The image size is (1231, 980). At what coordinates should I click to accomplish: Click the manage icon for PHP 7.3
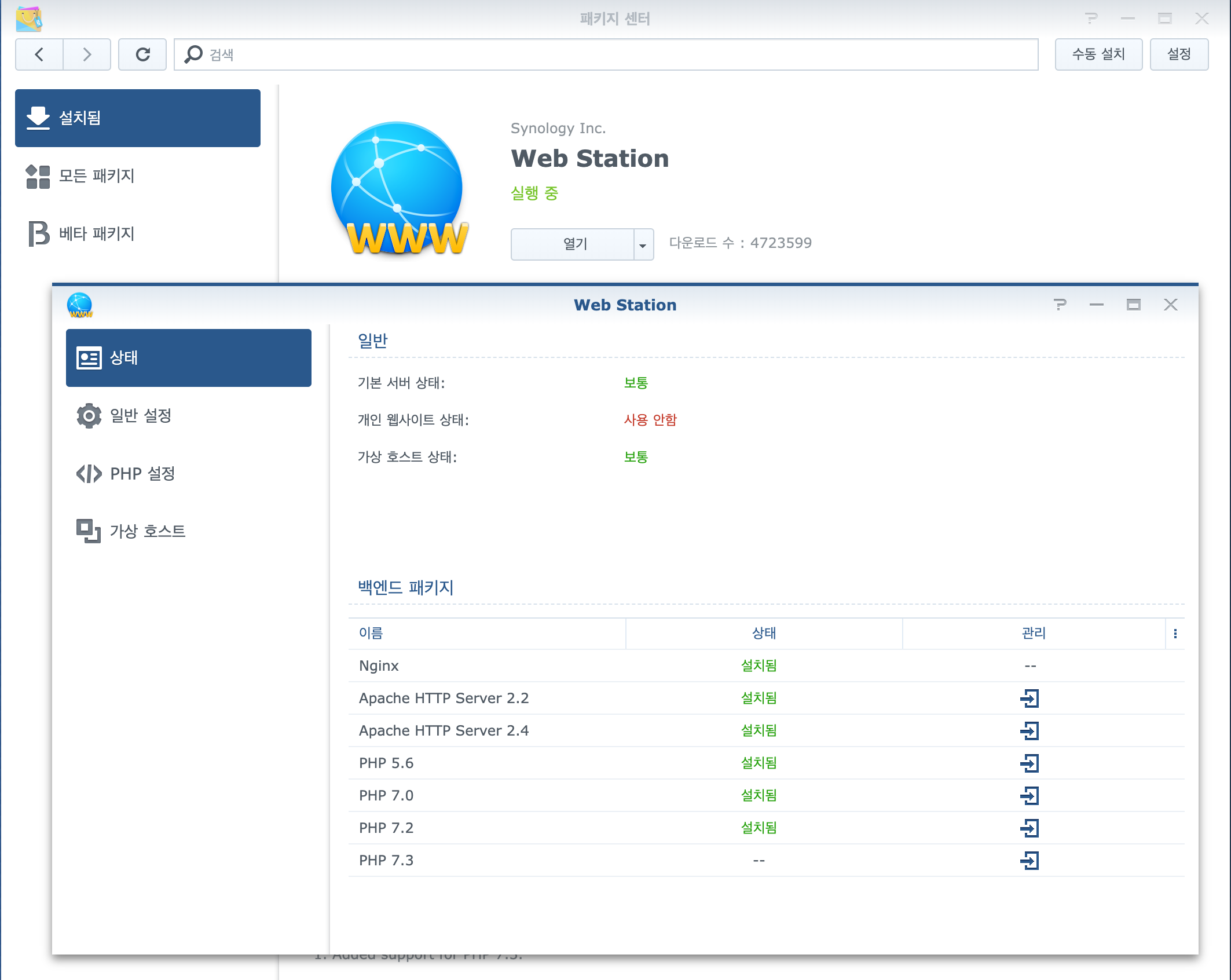coord(1030,860)
